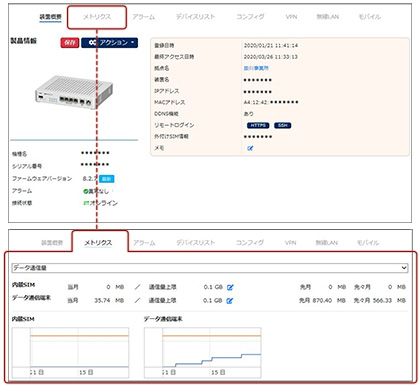Open デバイスリスト tab in the product info view
The image size is (420, 385).
point(196,17)
